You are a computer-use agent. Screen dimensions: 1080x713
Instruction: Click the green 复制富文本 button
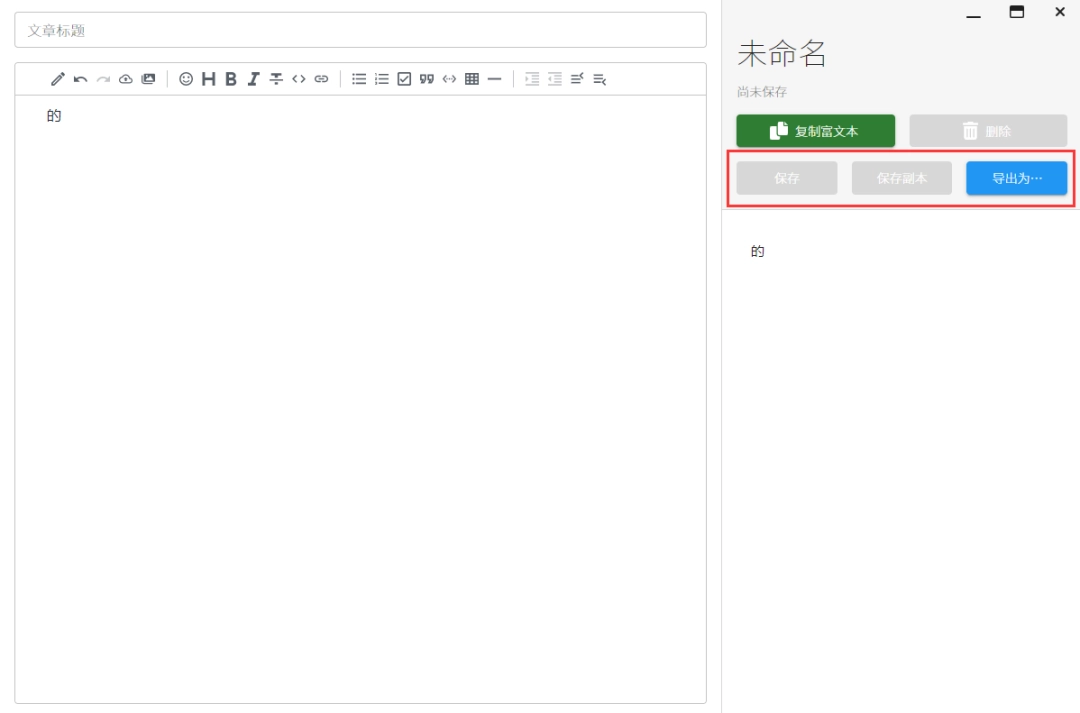815,131
